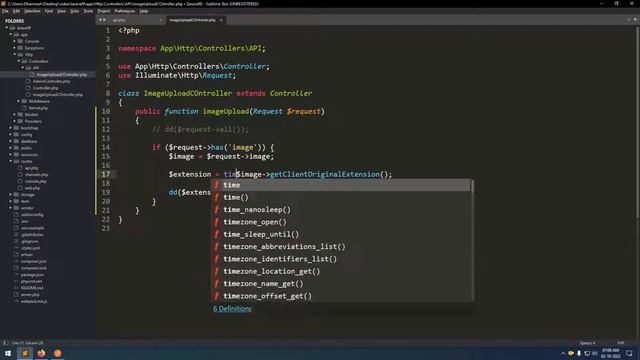
Task: Open the Selection menu
Action: (x=32, y=11)
